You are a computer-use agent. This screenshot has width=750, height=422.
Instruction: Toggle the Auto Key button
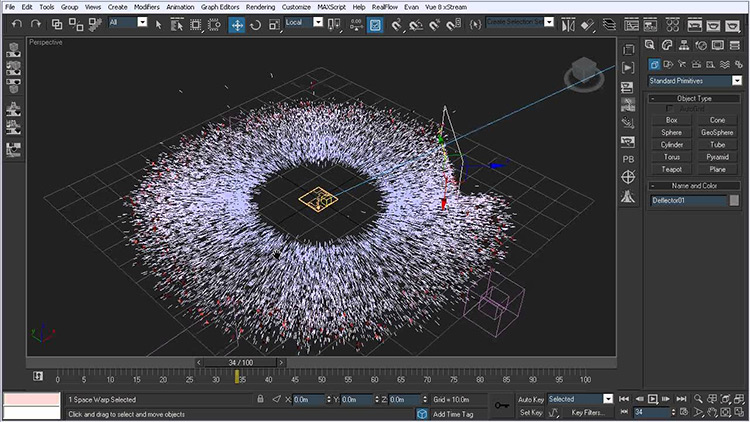[530, 399]
